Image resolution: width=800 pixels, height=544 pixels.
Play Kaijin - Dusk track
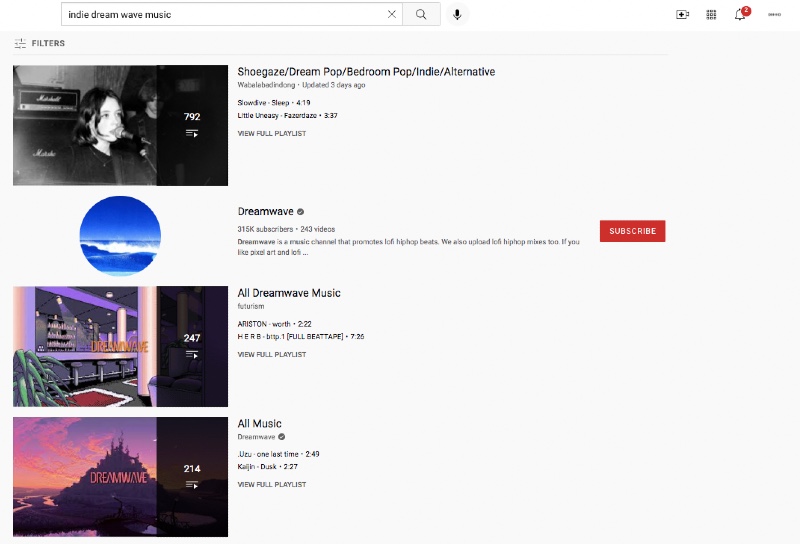[x=267, y=466]
